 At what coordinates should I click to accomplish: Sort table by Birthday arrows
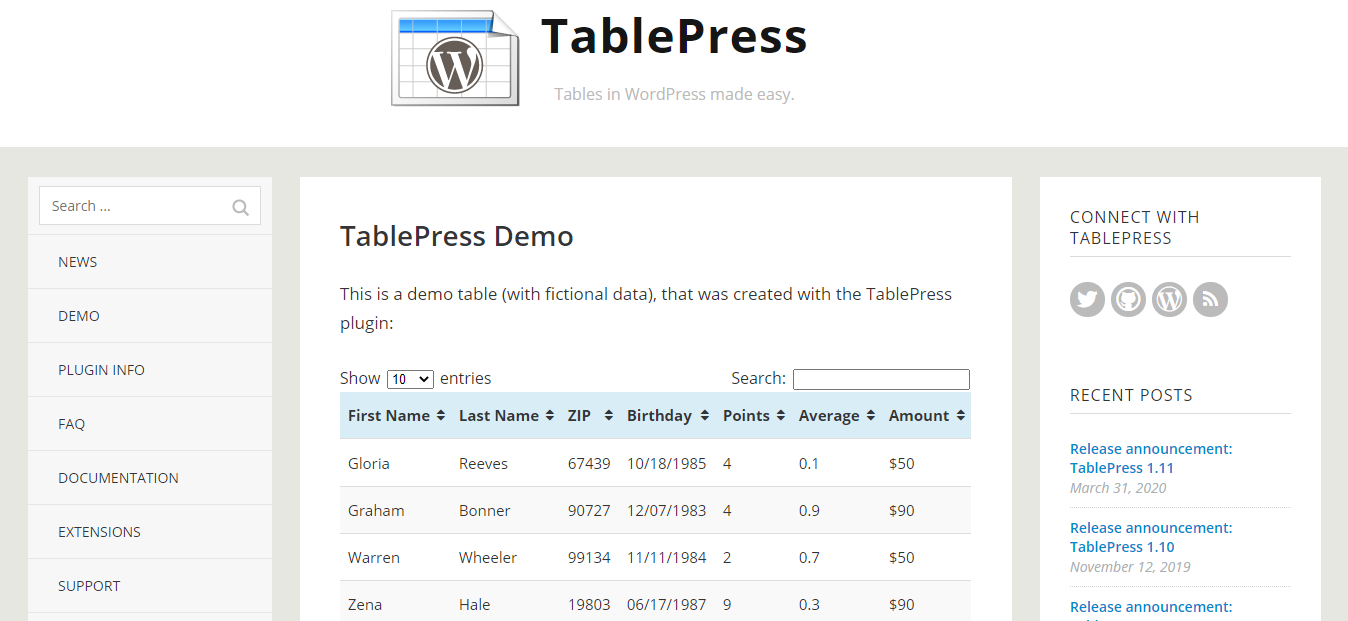[705, 416]
